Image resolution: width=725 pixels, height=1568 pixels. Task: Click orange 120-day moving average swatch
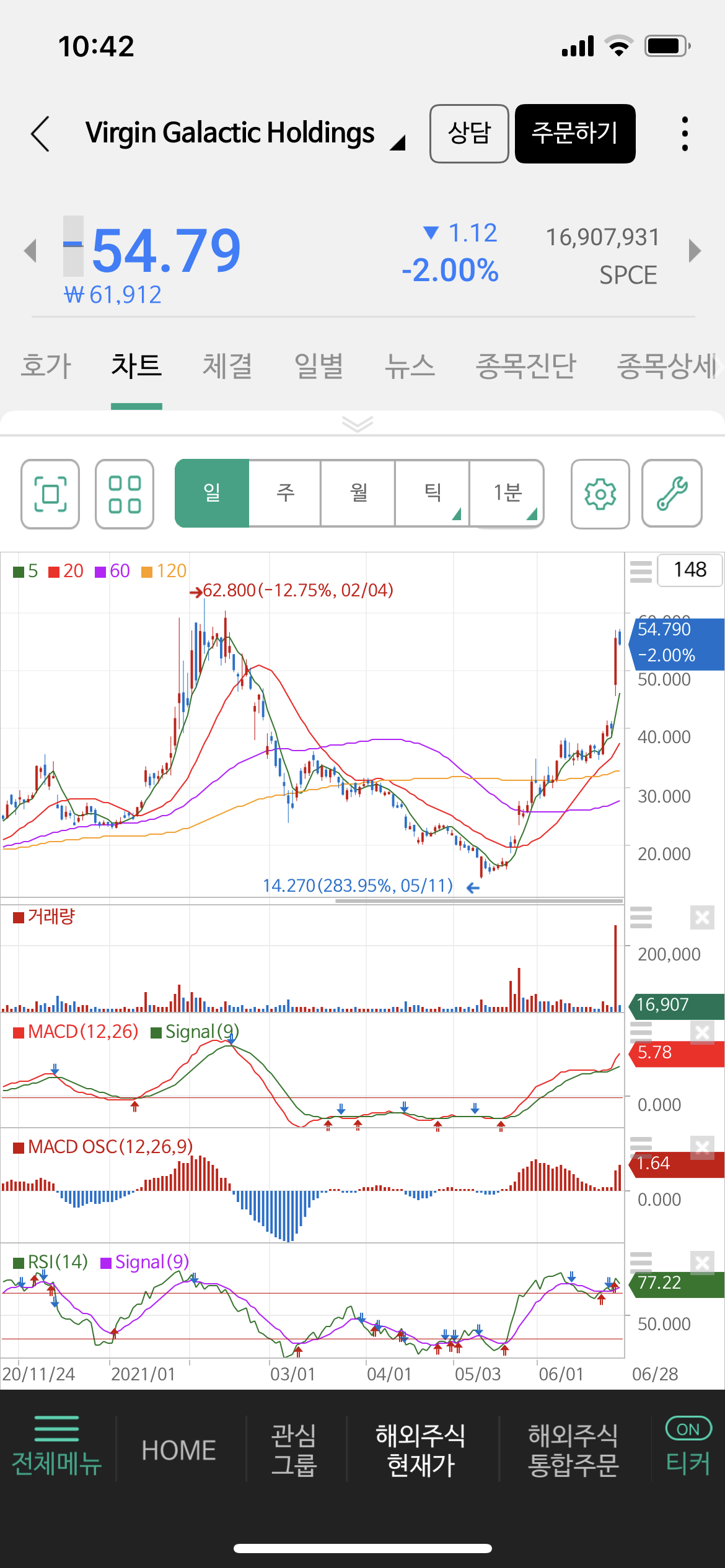pos(147,572)
